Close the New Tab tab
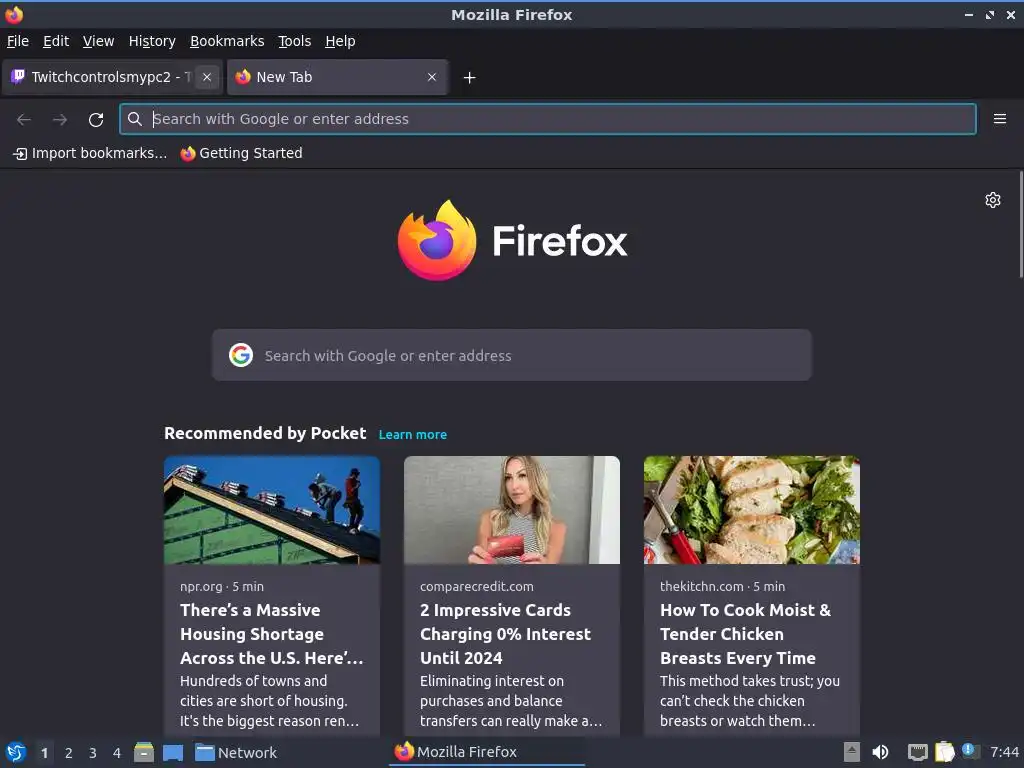The height and width of the screenshot is (768, 1024). tap(432, 77)
